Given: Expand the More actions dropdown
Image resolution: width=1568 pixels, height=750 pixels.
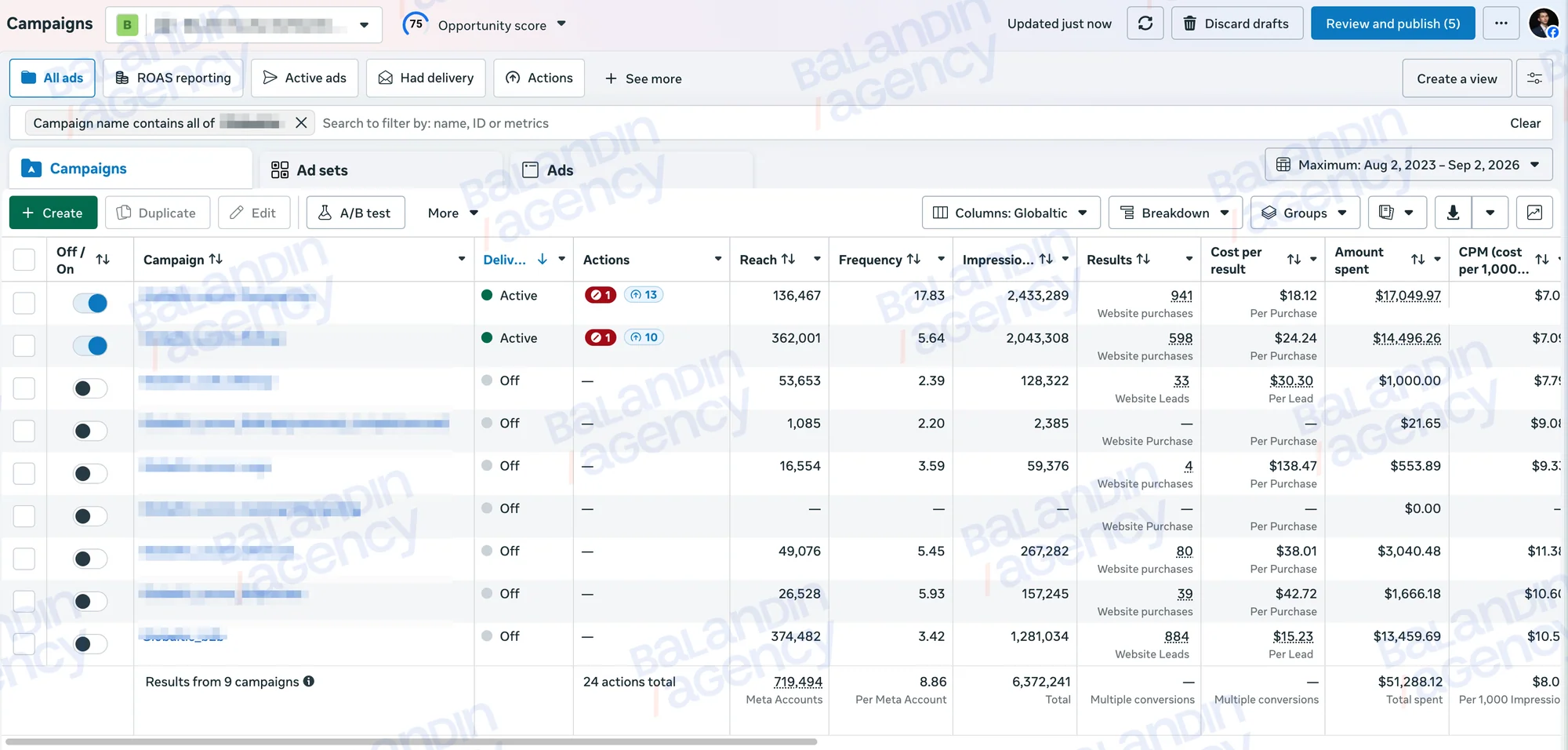Looking at the screenshot, I should point(452,213).
